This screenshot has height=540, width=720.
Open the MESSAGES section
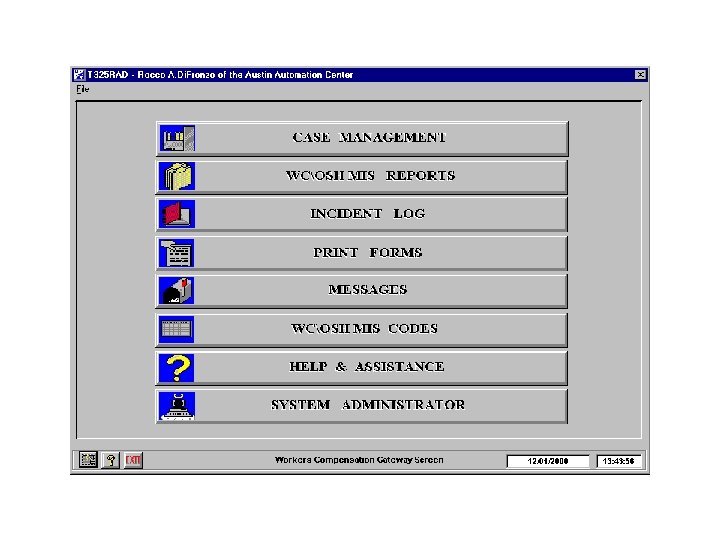362,291
